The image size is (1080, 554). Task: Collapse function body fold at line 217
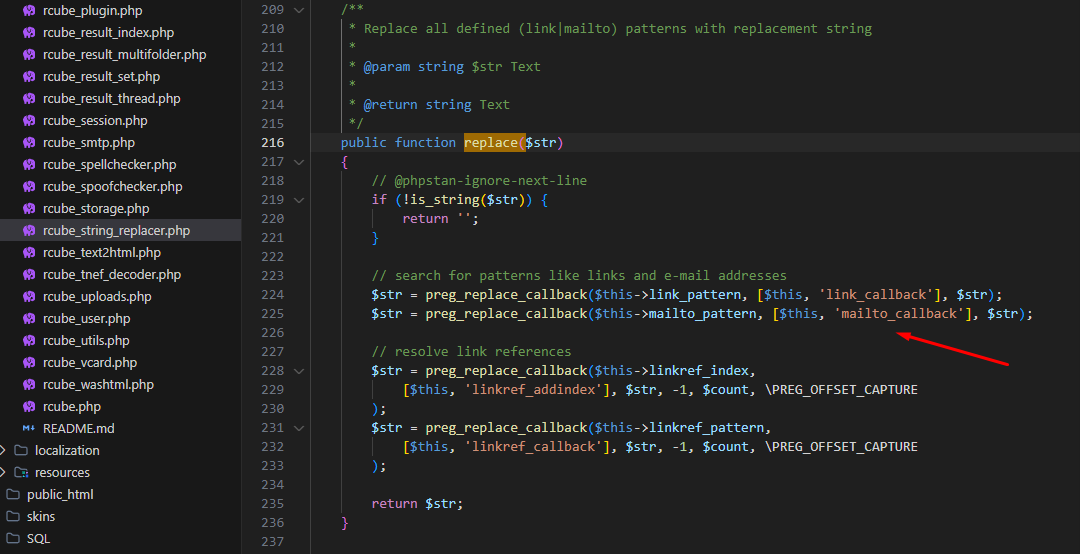(x=298, y=162)
